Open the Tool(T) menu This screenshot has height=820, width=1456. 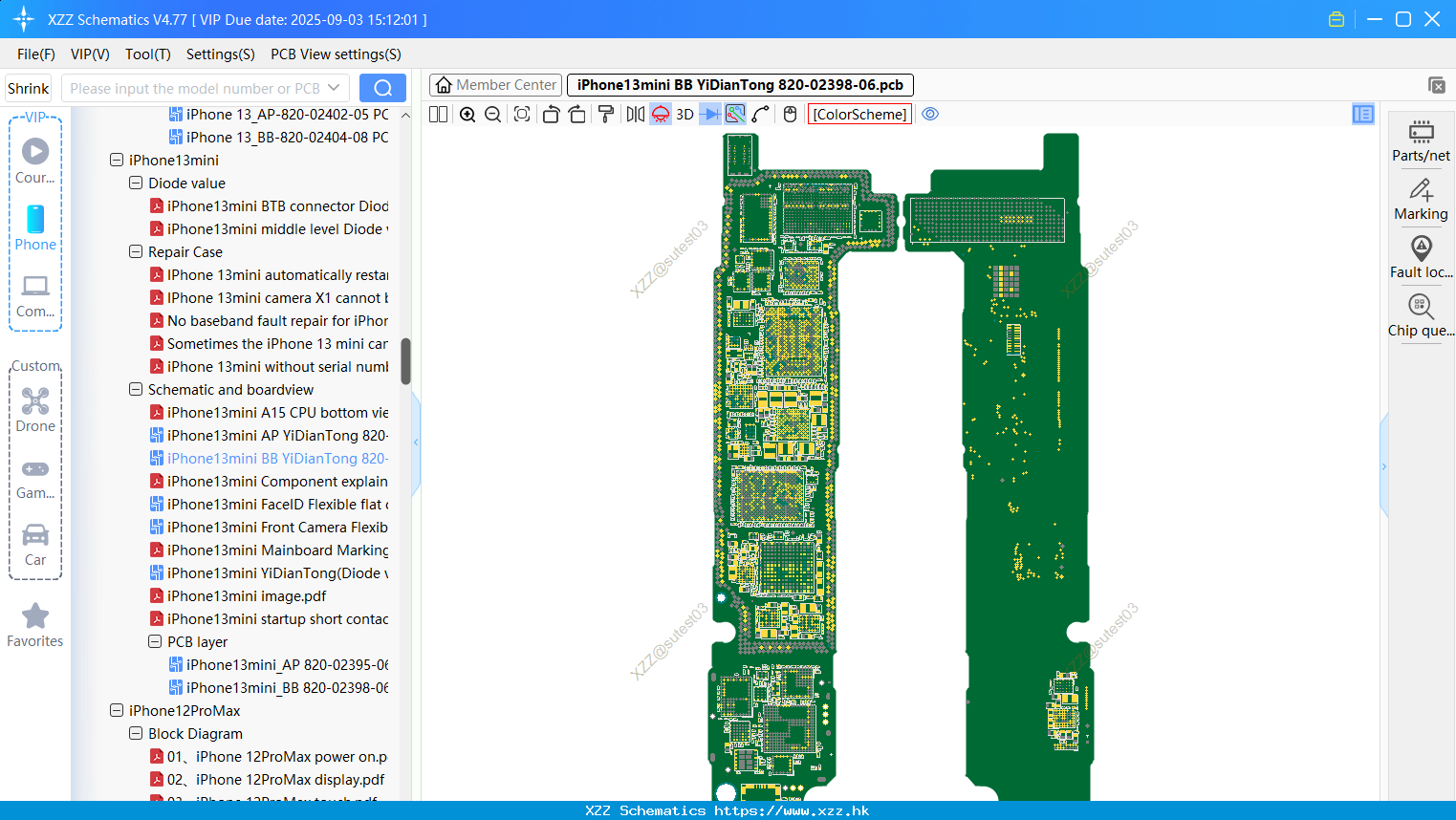pyautogui.click(x=148, y=54)
